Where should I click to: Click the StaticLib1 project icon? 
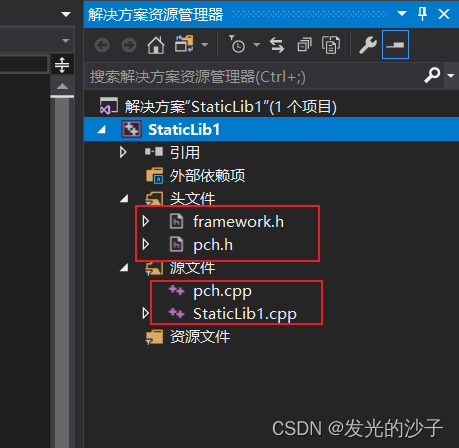(131, 129)
